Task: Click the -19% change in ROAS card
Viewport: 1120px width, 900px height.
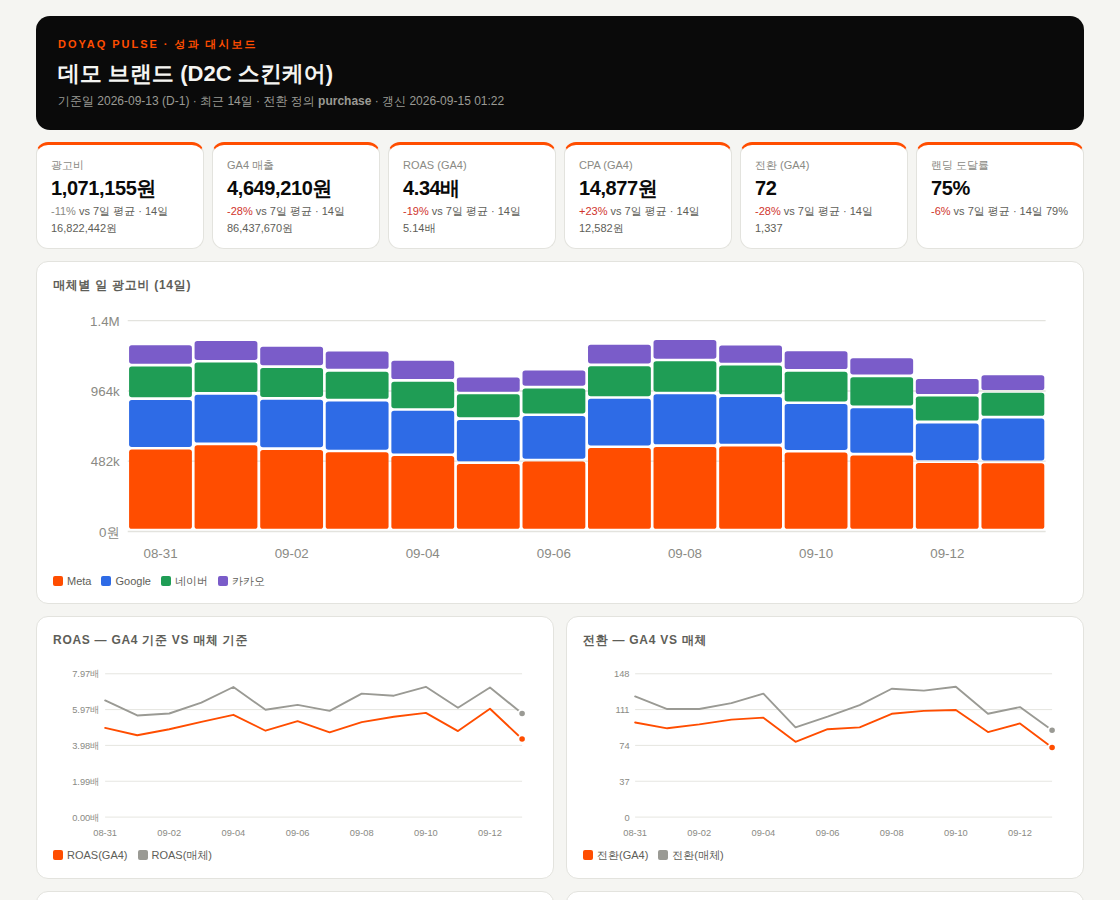Action: [x=416, y=211]
